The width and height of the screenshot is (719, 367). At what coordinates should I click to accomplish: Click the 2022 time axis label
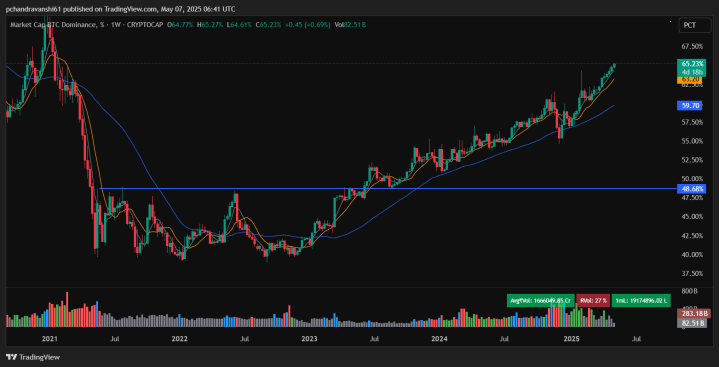pos(179,339)
